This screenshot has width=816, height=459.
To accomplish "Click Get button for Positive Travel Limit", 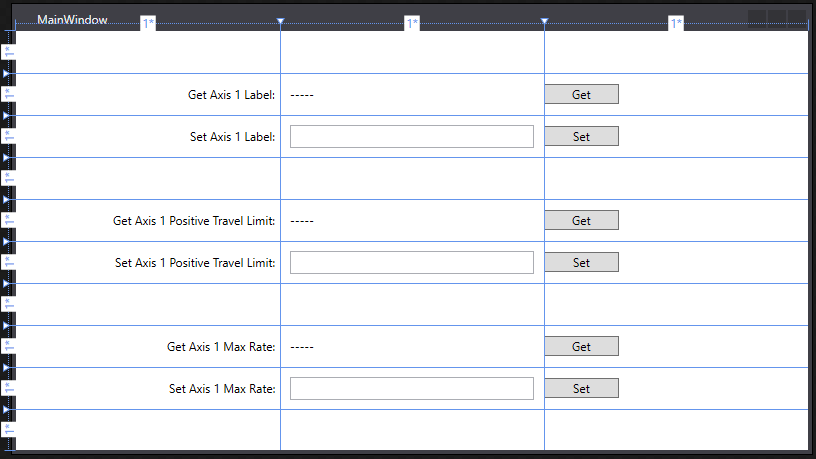I will [581, 220].
